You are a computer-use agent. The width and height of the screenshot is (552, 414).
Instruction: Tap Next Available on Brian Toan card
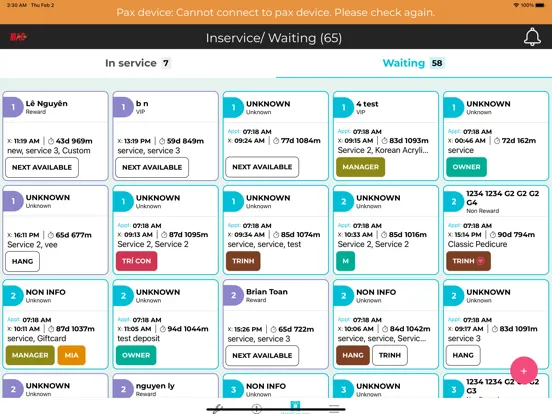pyautogui.click(x=262, y=356)
